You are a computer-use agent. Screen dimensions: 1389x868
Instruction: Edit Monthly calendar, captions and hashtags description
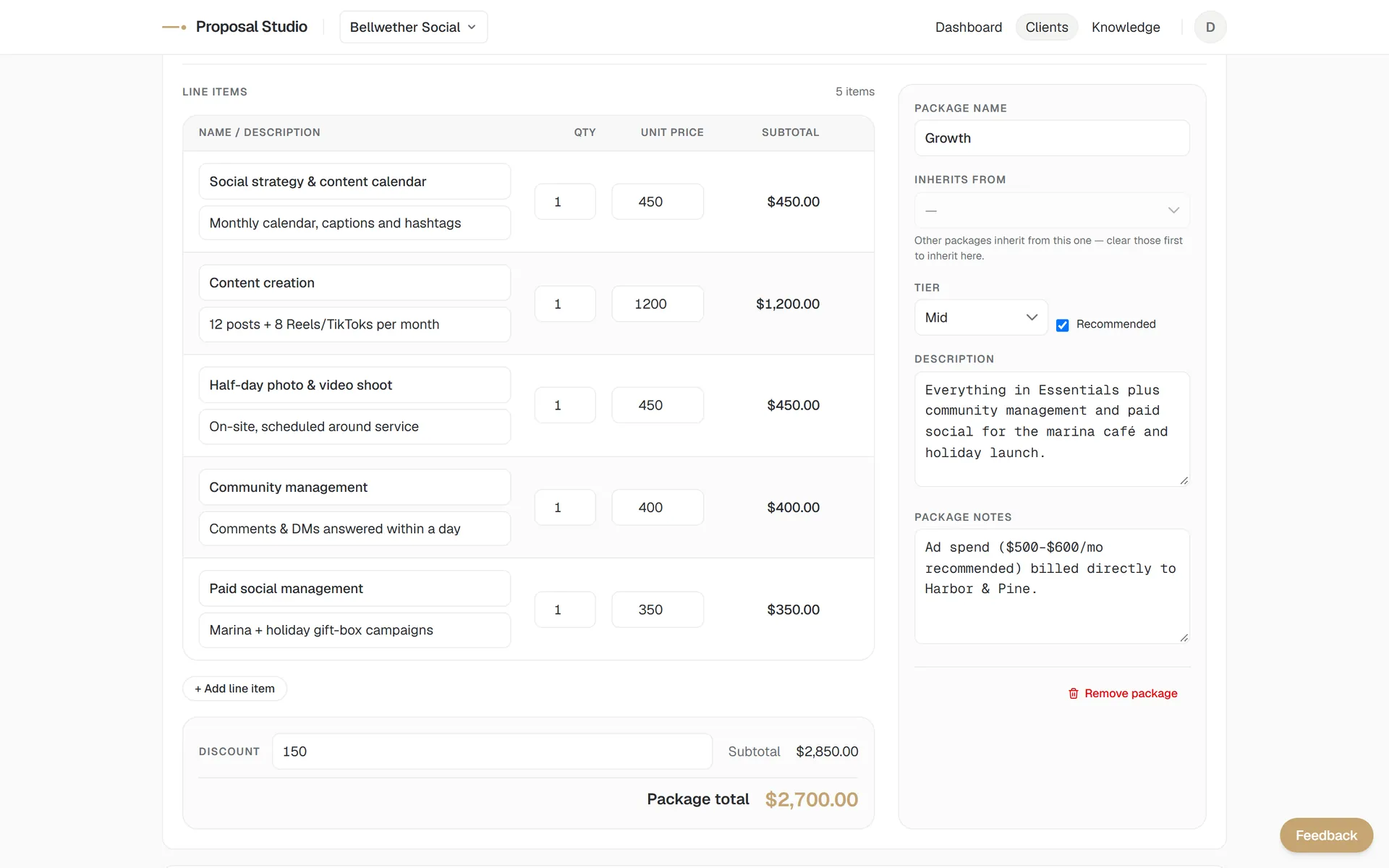click(x=354, y=223)
